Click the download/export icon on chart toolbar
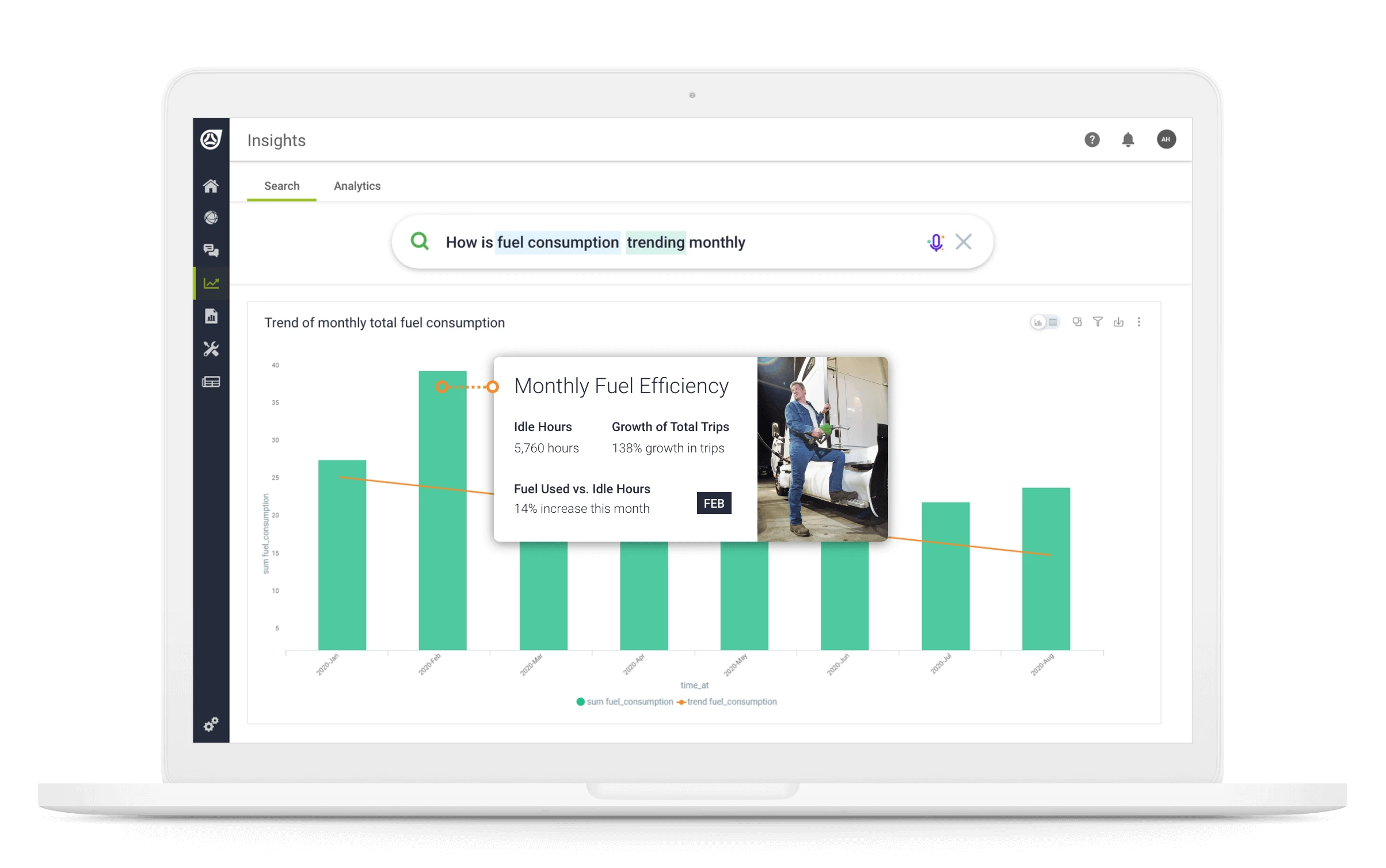 1118,322
